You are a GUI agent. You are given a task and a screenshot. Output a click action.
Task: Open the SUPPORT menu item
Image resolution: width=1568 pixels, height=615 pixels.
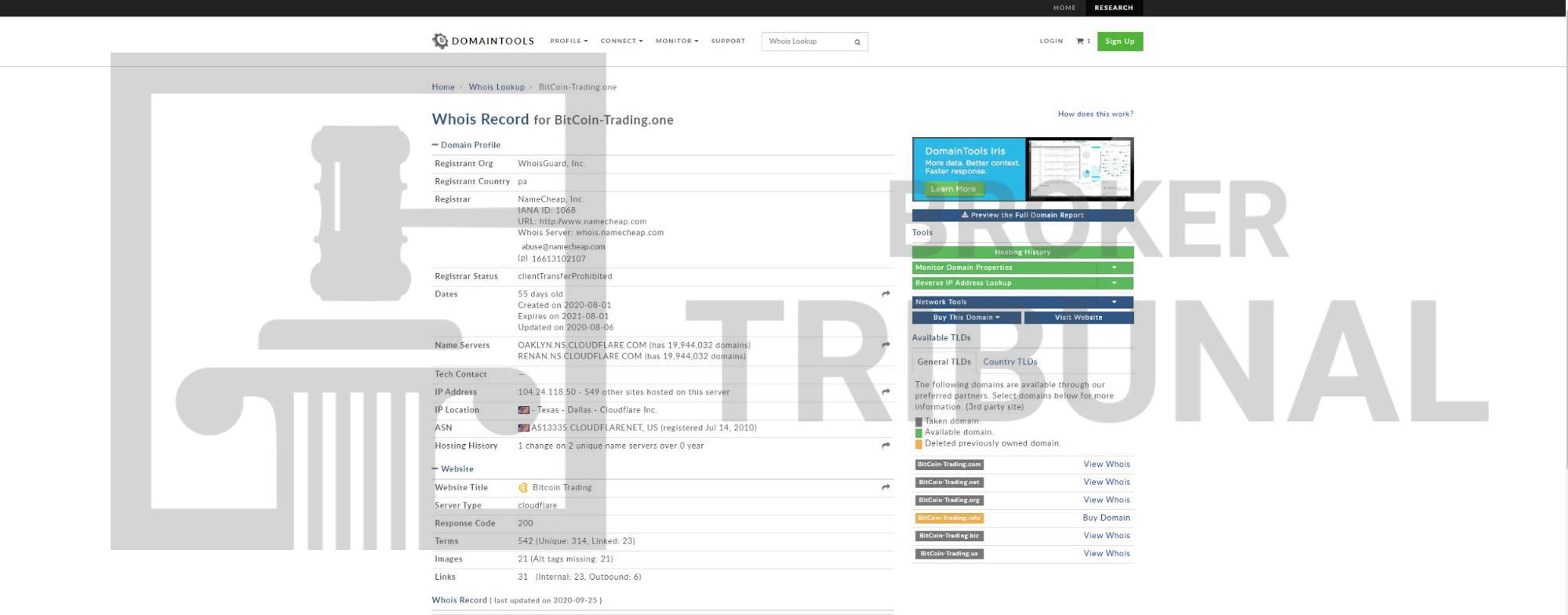pyautogui.click(x=728, y=41)
